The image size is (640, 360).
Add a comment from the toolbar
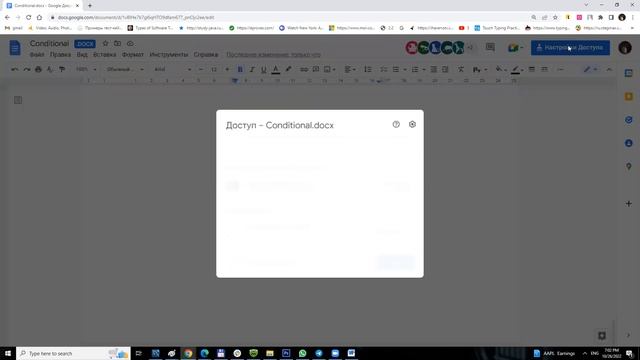pyautogui.click(x=316, y=69)
